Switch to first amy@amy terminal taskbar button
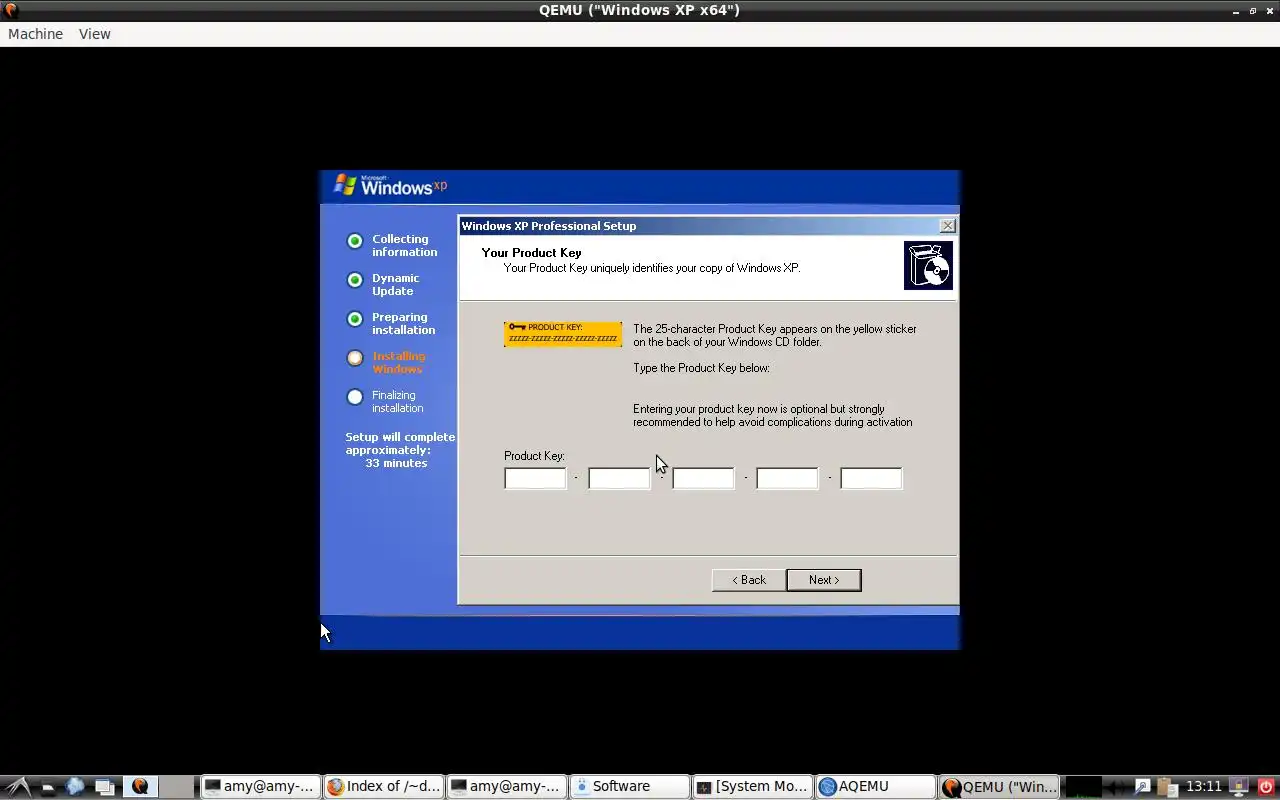 (260, 787)
